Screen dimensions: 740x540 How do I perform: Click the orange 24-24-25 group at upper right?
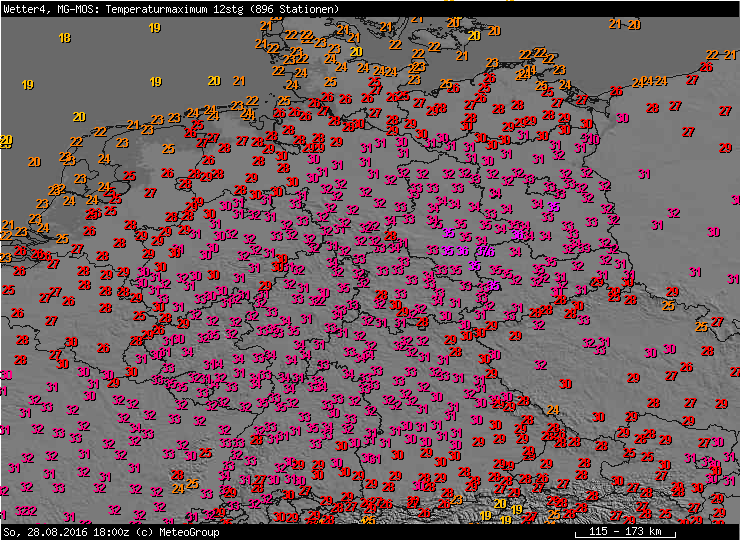[x=650, y=81]
